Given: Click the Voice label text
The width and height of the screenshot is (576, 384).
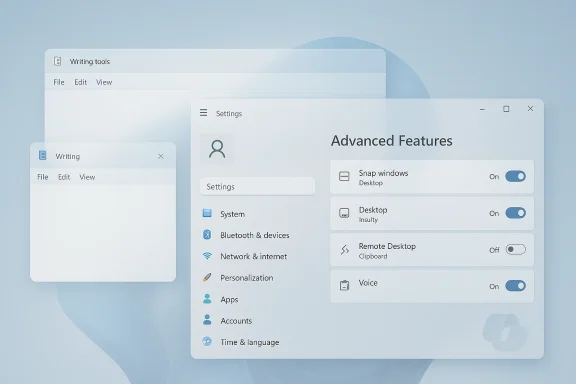Looking at the screenshot, I should click(x=368, y=283).
